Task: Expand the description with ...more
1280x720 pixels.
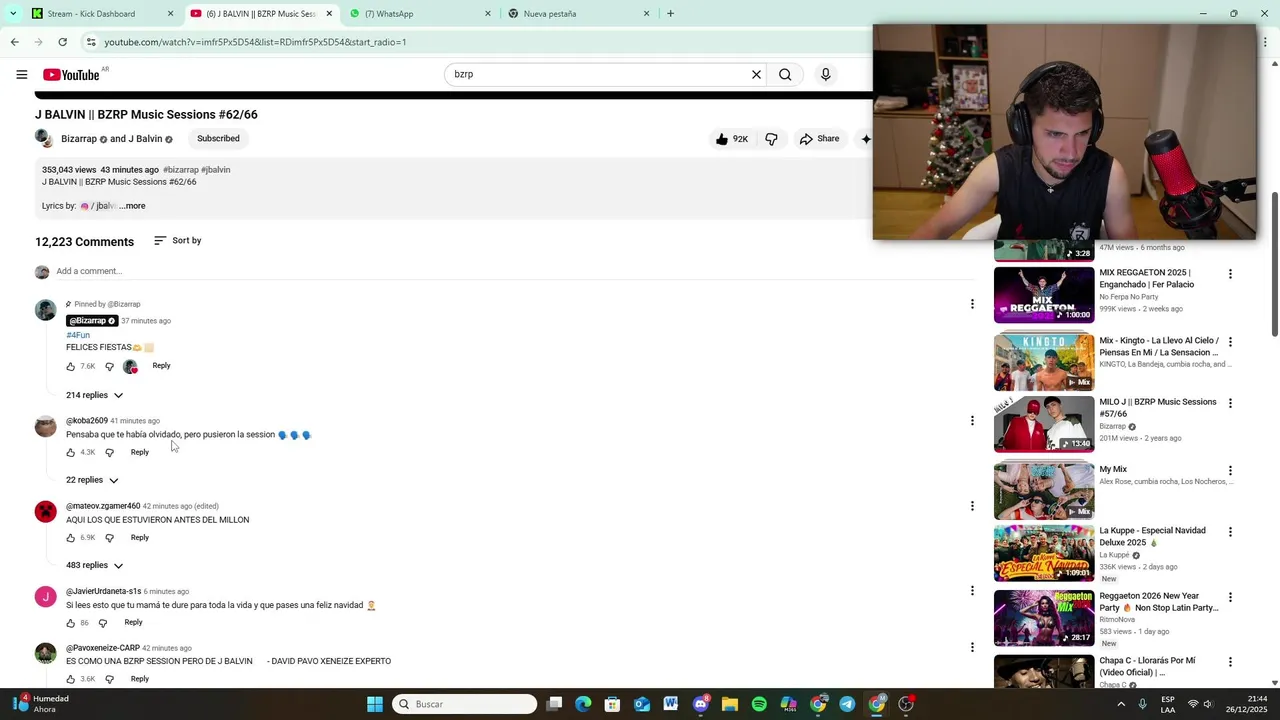Action: pyautogui.click(x=132, y=206)
